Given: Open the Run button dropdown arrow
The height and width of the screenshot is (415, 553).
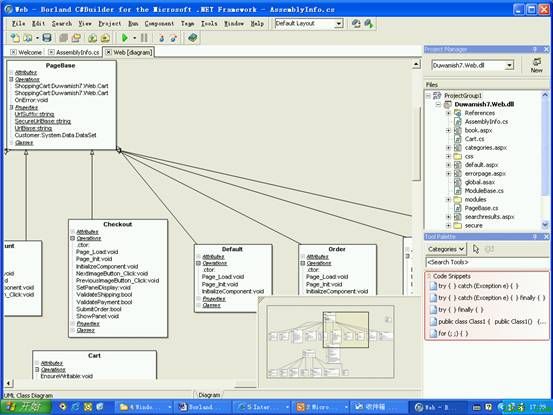Looking at the screenshot, I should pos(134,38).
